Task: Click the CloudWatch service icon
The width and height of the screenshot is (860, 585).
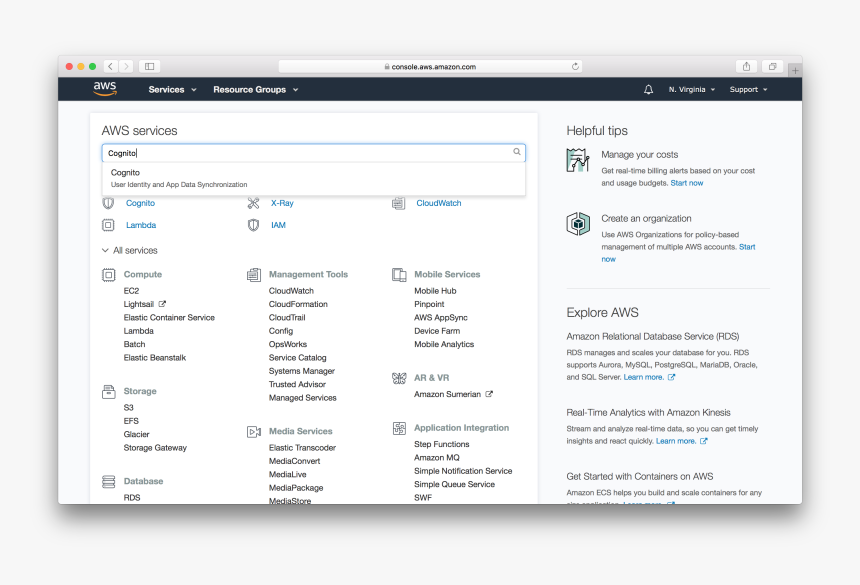Action: click(x=399, y=203)
